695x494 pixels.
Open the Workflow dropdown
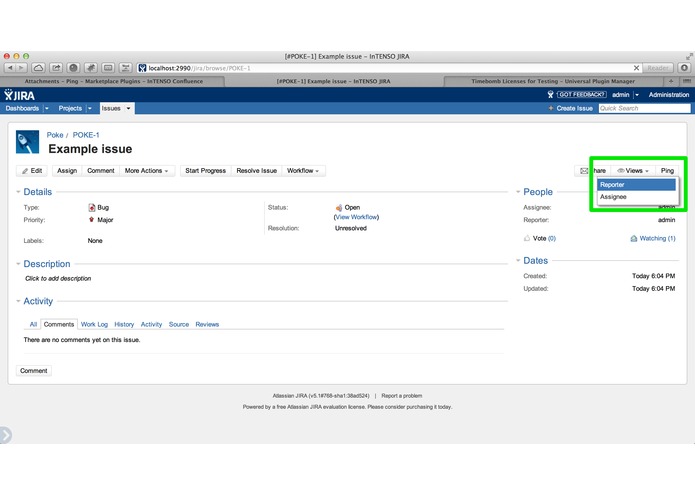coord(303,171)
